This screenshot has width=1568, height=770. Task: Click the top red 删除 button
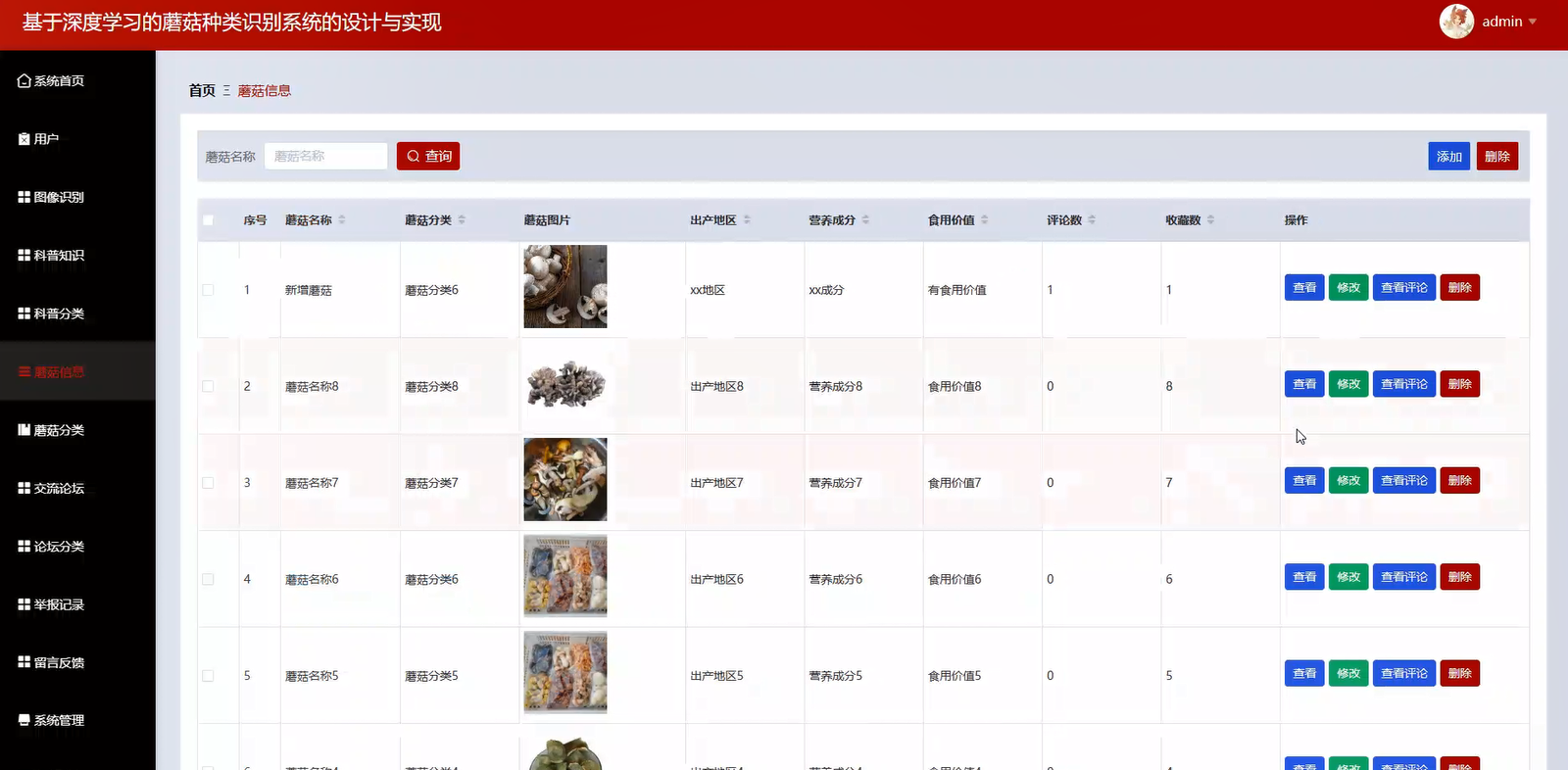1497,157
